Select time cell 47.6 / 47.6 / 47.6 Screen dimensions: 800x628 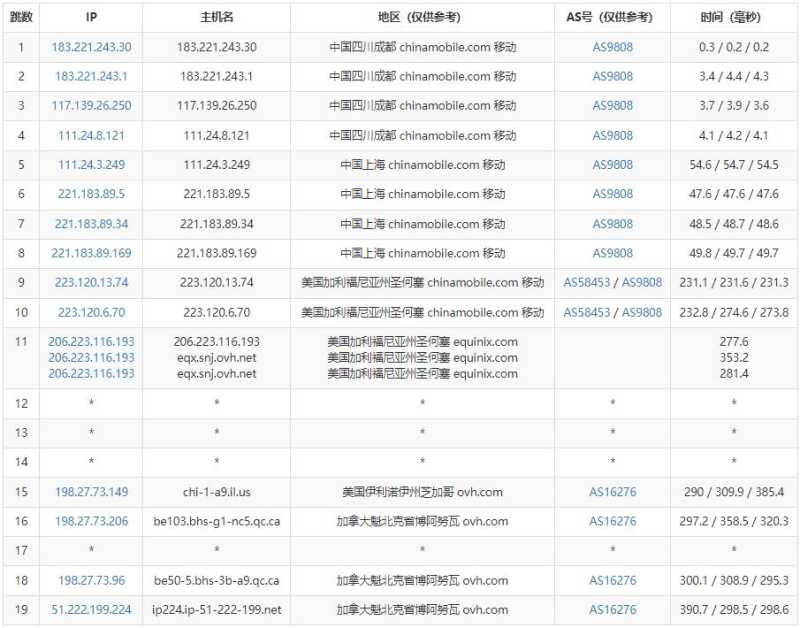tap(734, 194)
